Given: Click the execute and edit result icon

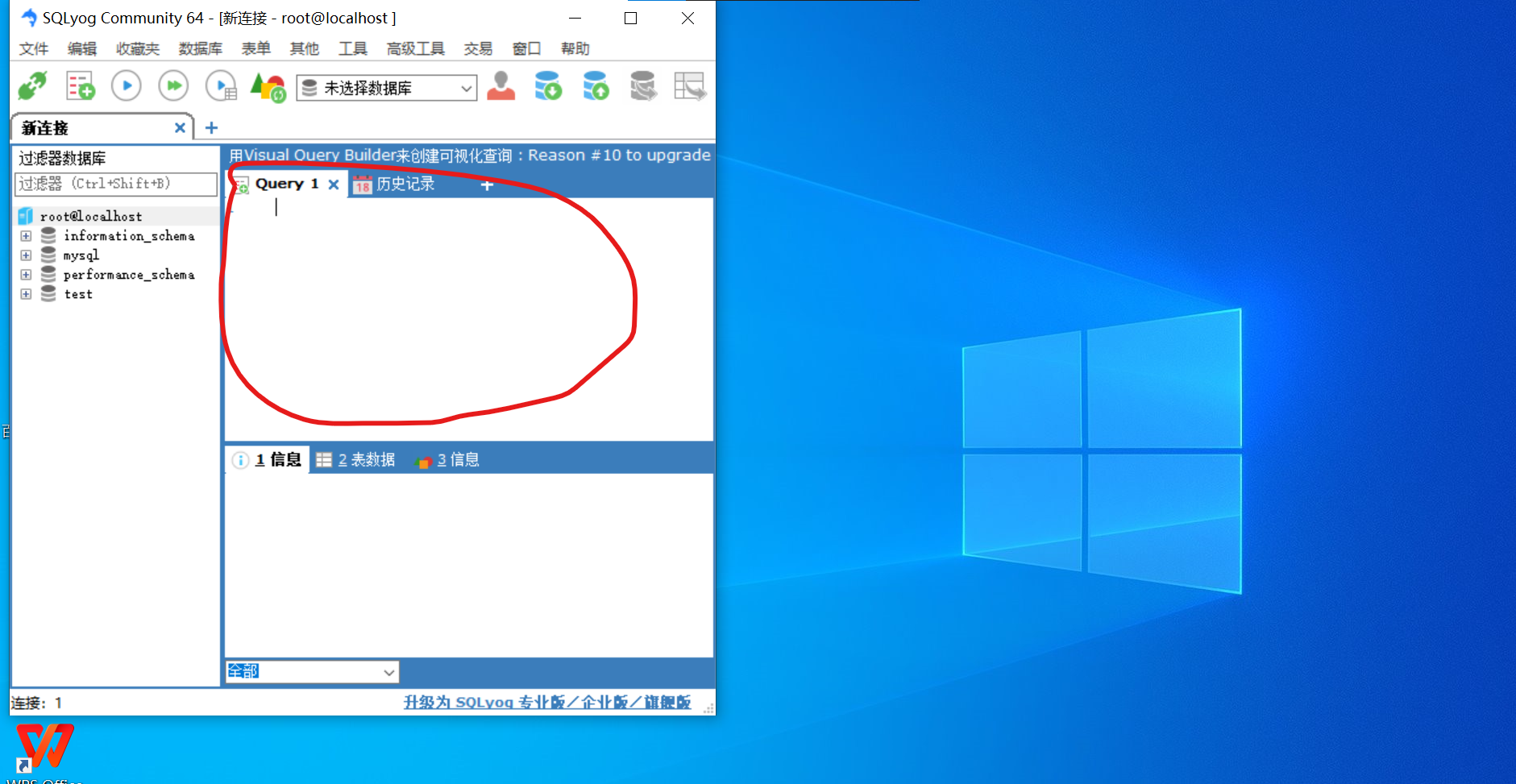Looking at the screenshot, I should [x=221, y=85].
